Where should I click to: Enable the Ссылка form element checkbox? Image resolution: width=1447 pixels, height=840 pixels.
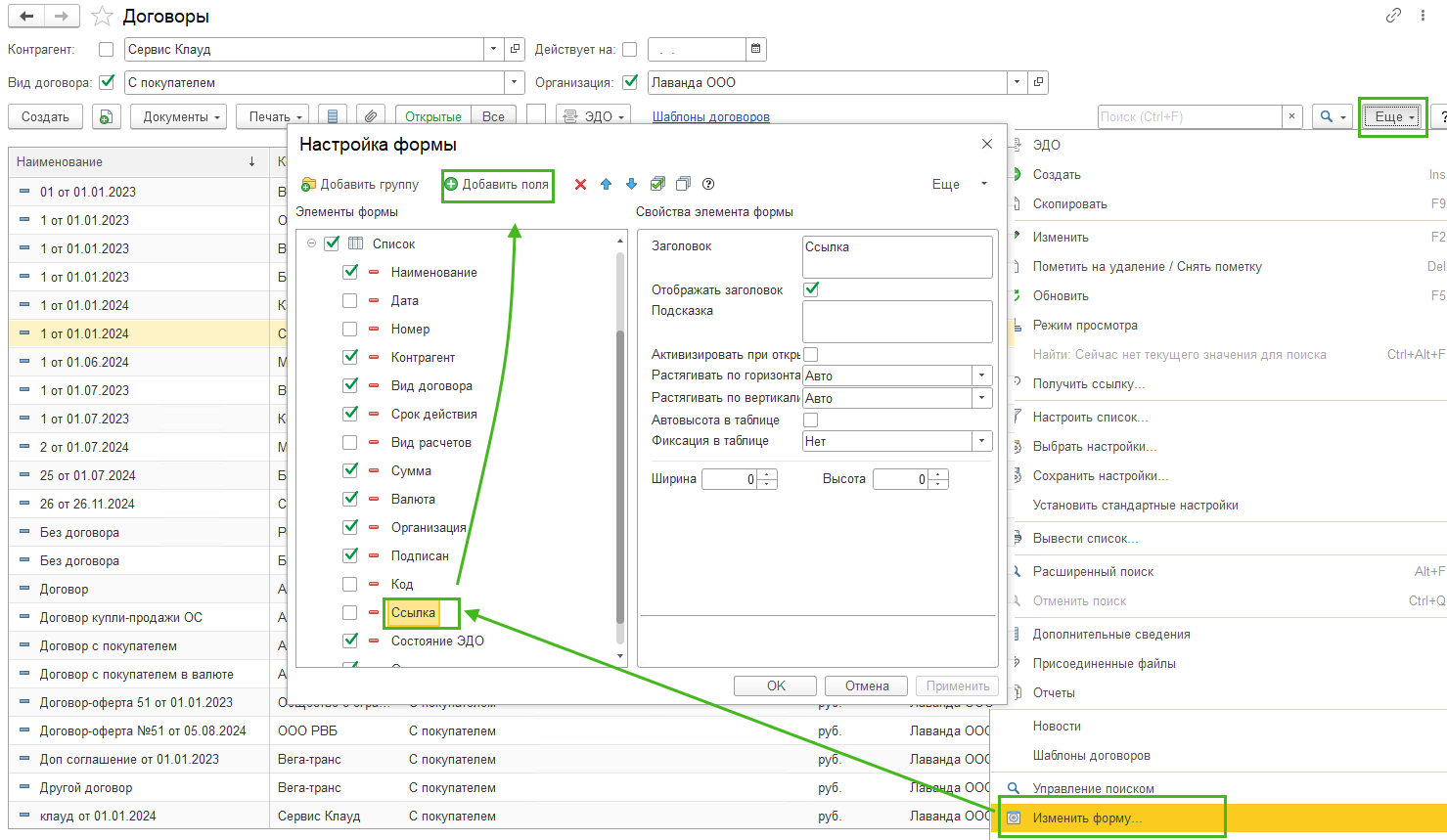point(350,612)
